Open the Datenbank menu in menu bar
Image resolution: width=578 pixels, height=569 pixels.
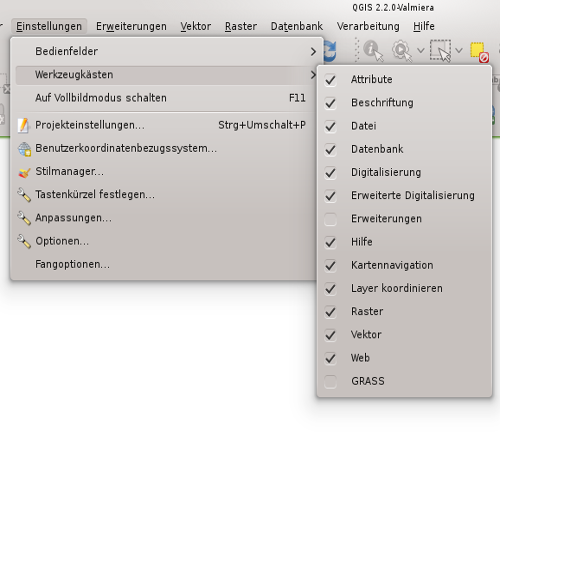[x=297, y=27]
